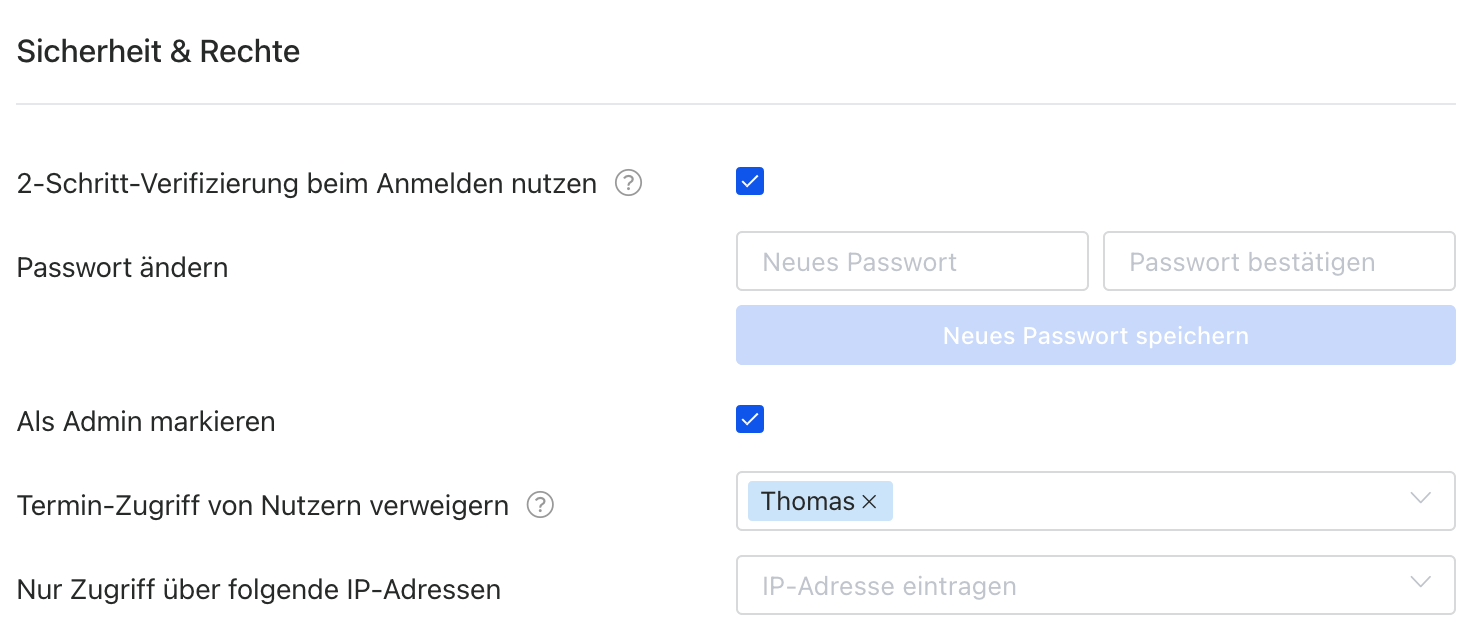Image resolution: width=1478 pixels, height=638 pixels.
Task: Click the 2-Schritt-Verifizierung beim Anmelden nutzen label
Action: pyautogui.click(x=307, y=184)
